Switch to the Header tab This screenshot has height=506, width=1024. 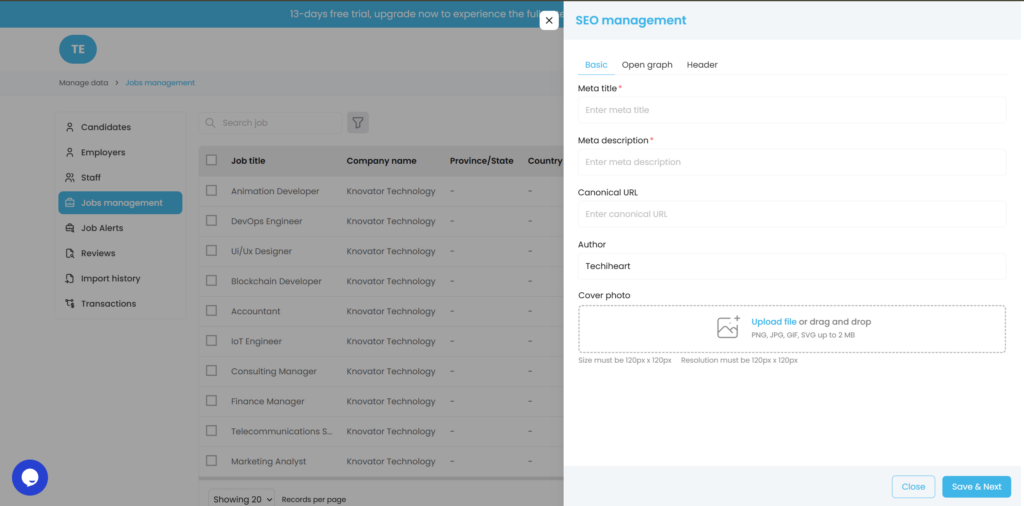pyautogui.click(x=702, y=65)
